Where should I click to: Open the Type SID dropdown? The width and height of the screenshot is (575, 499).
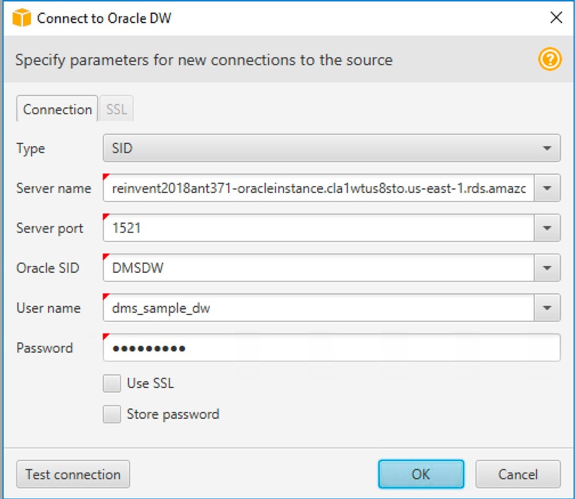pyautogui.click(x=332, y=148)
